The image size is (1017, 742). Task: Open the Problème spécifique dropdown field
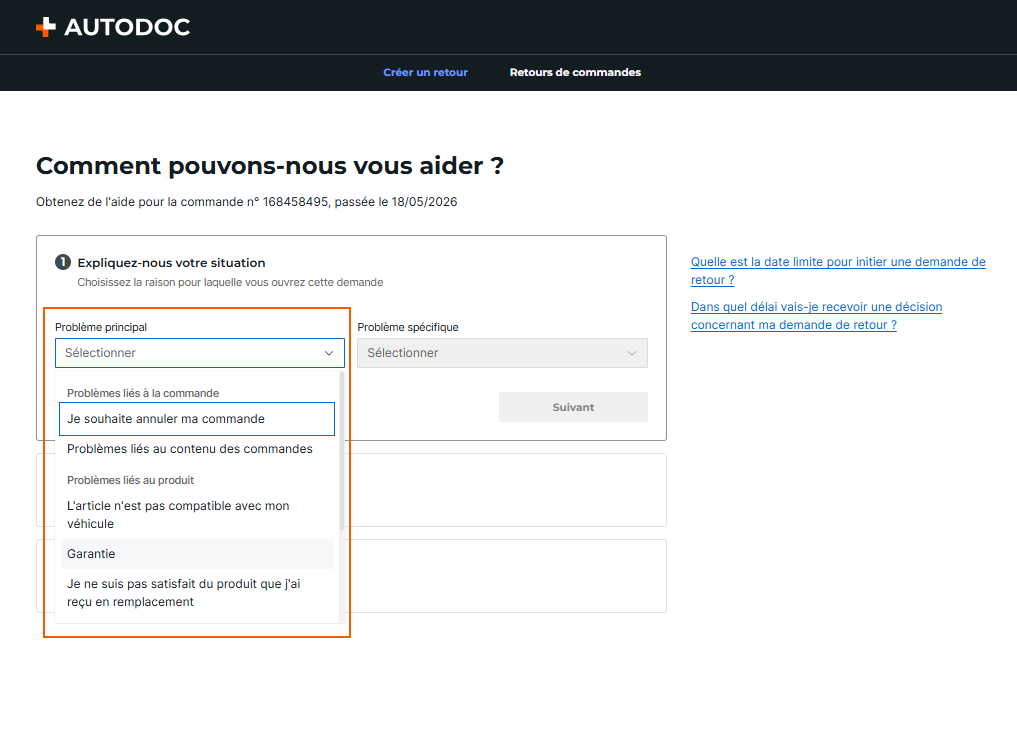tap(502, 353)
